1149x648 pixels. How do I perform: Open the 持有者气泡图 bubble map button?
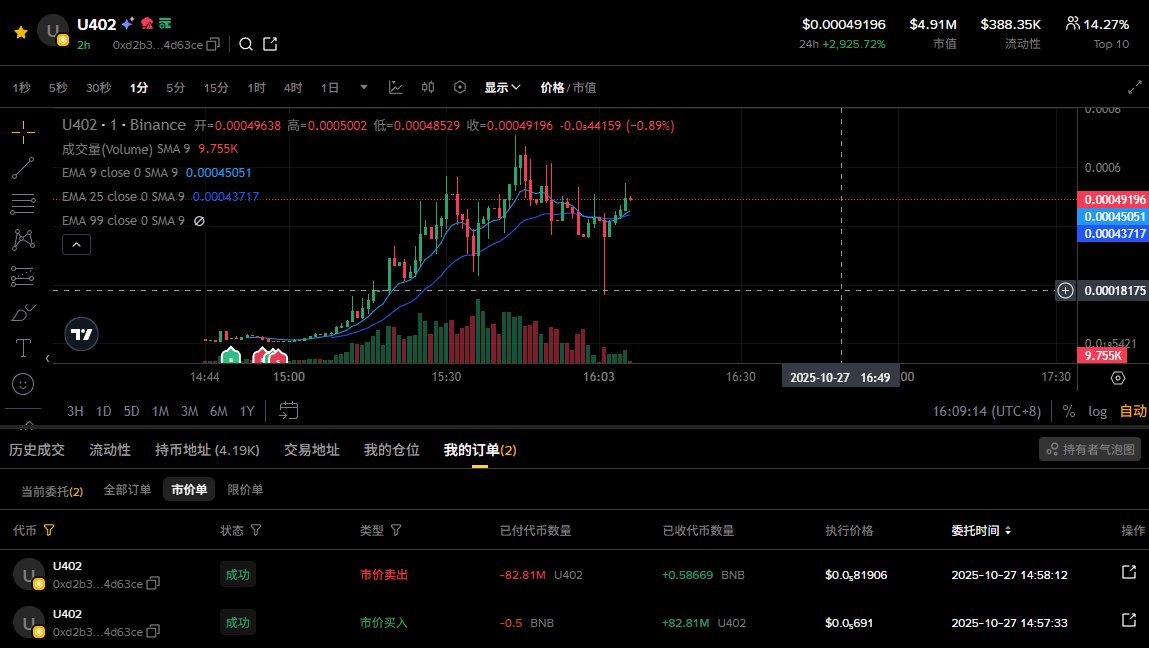[1090, 449]
